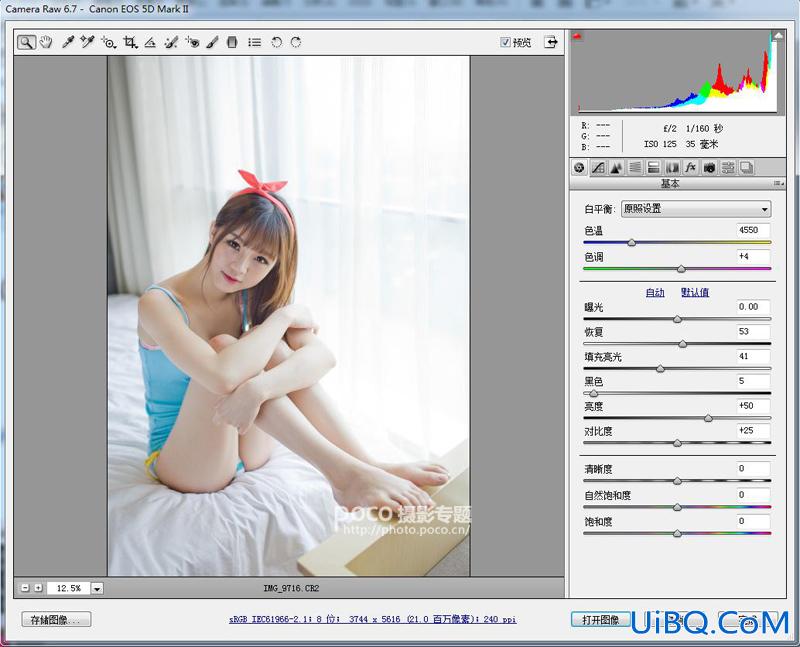
Task: Click the 存储图像... save image button
Action: tap(56, 619)
